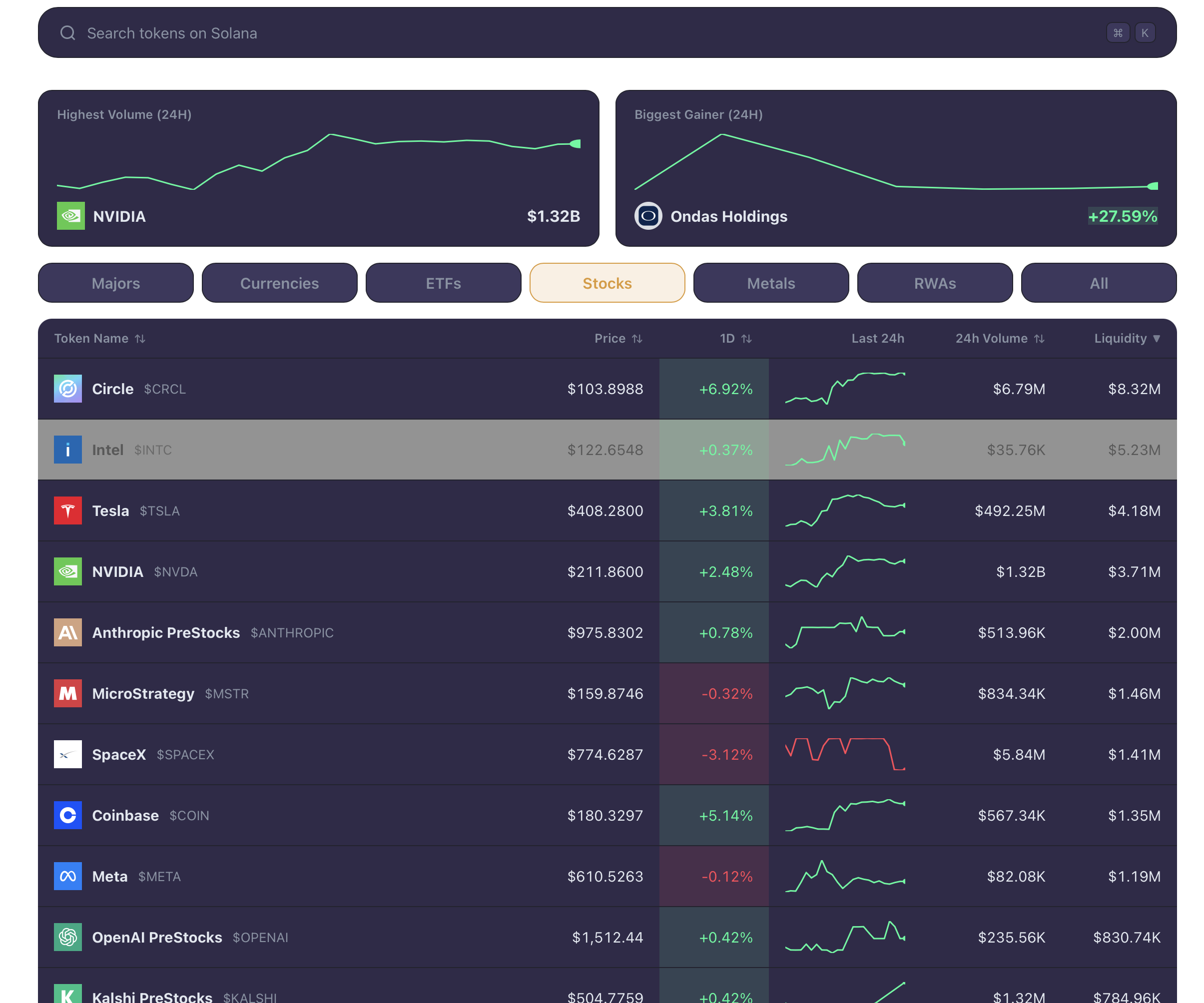Switch to the RWAs tab
The height and width of the screenshot is (1003, 1204).
pos(935,283)
